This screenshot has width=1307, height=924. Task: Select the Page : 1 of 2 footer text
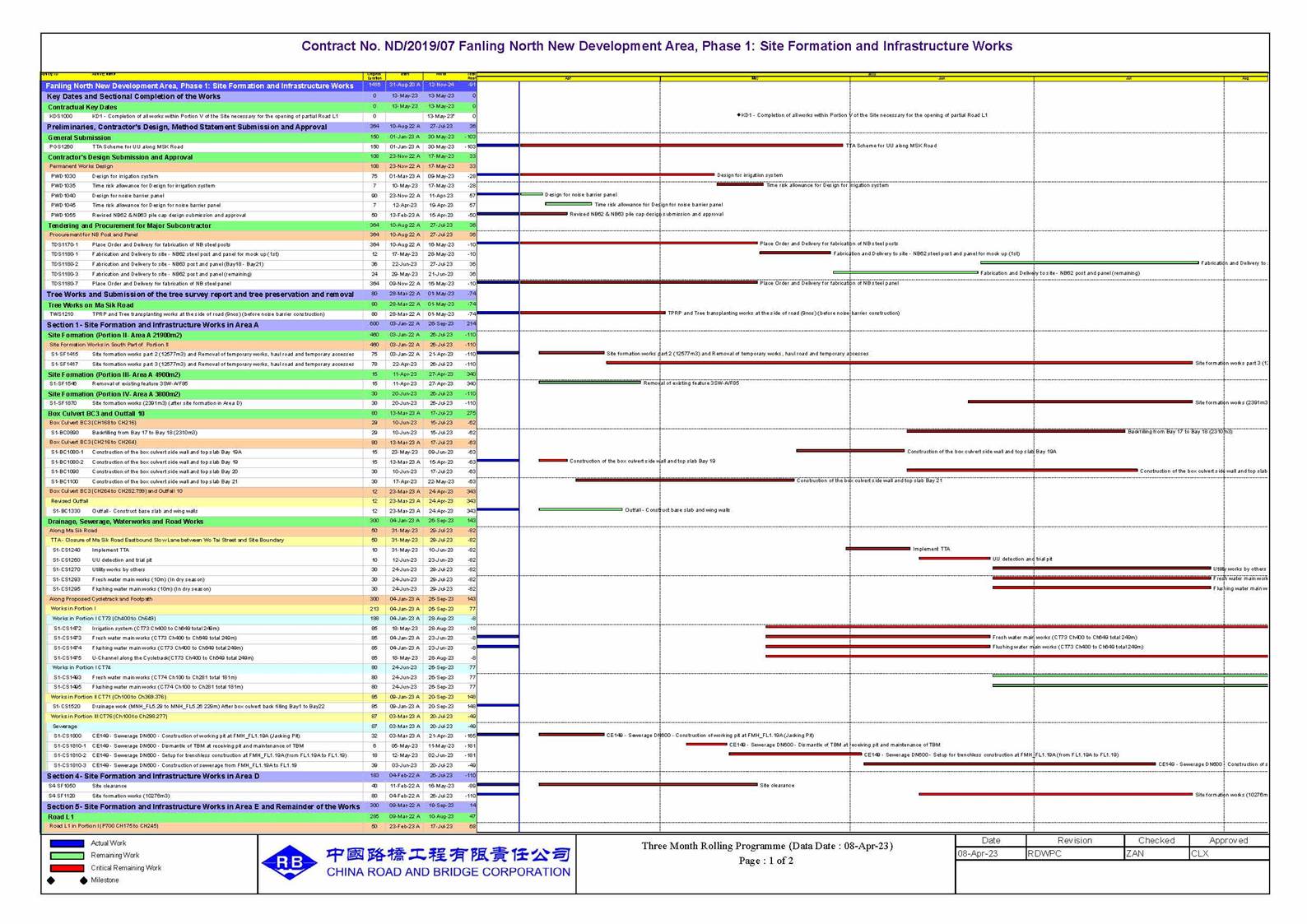[766, 861]
